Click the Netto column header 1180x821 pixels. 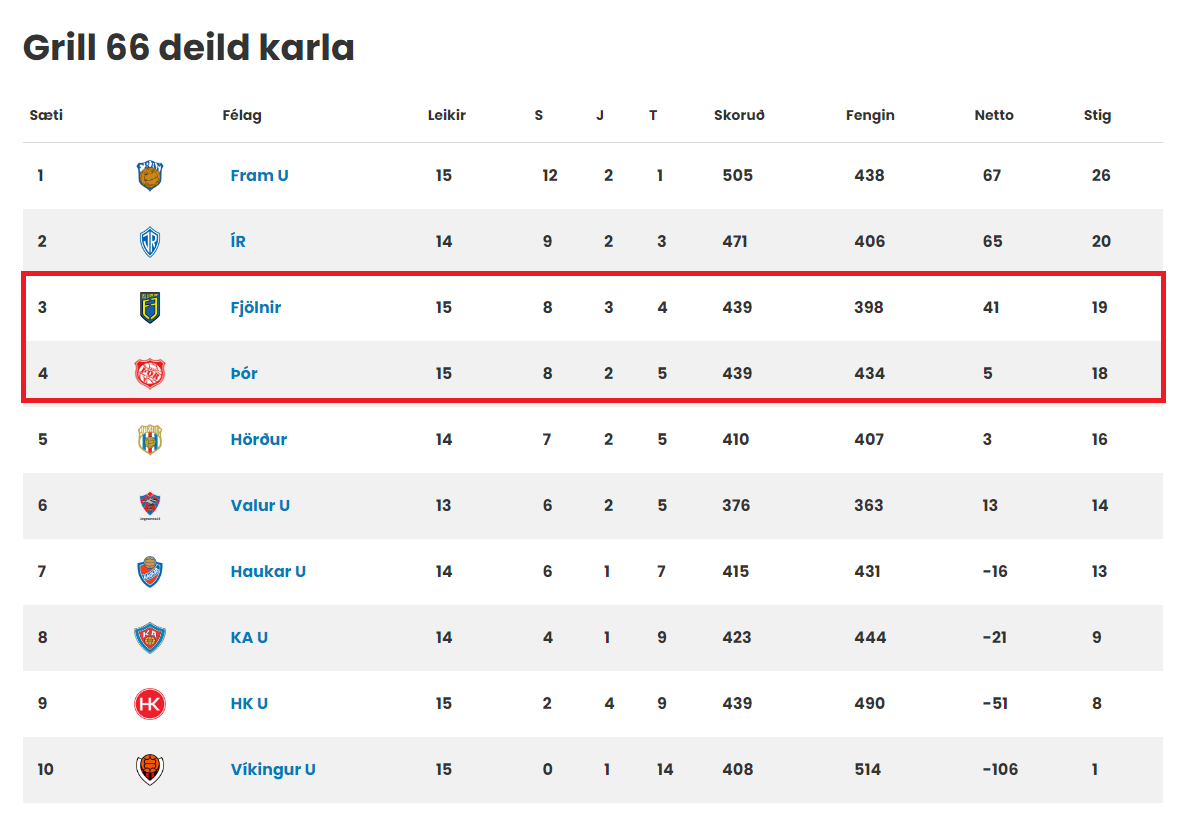[993, 115]
